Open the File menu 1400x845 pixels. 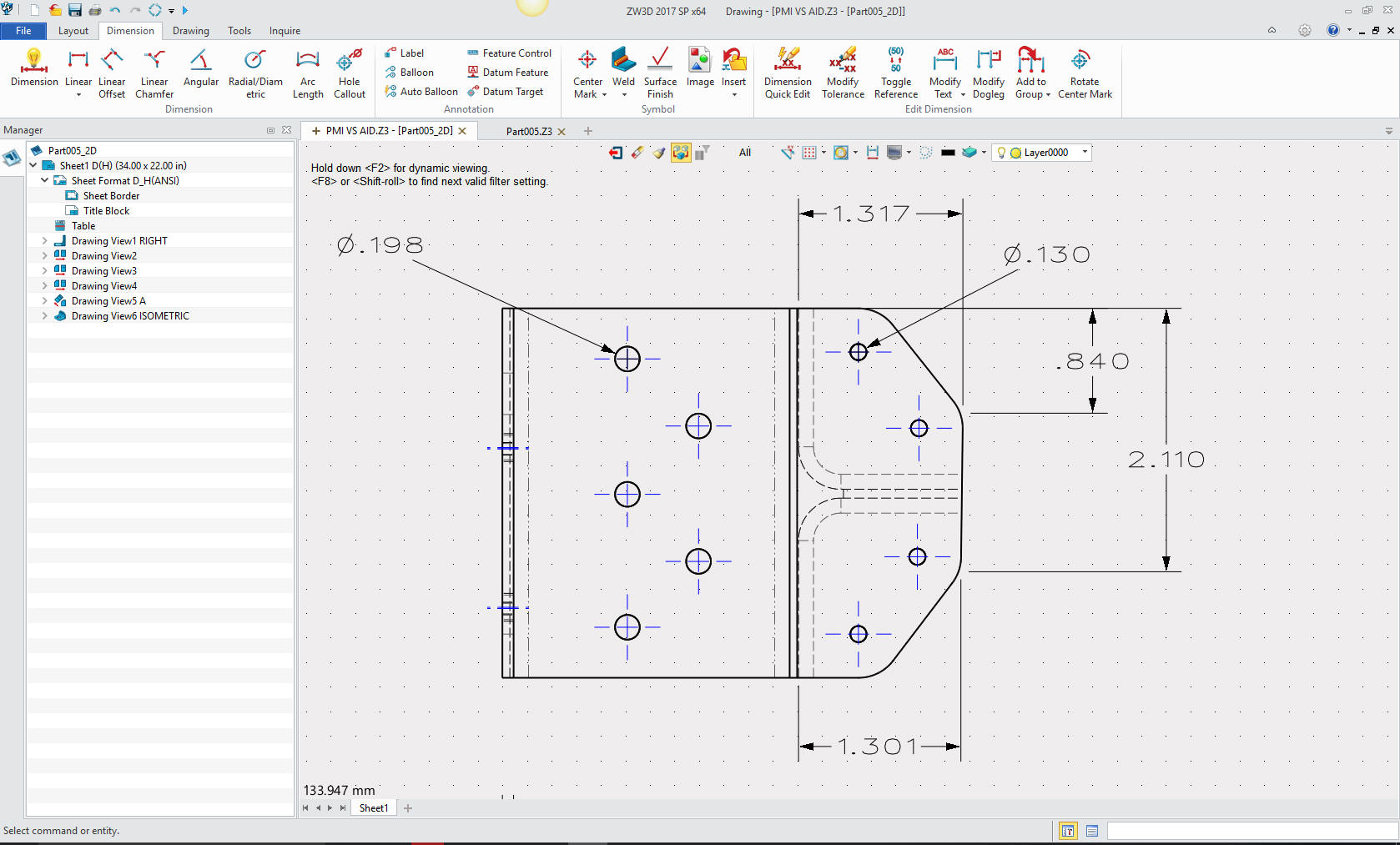(x=23, y=31)
